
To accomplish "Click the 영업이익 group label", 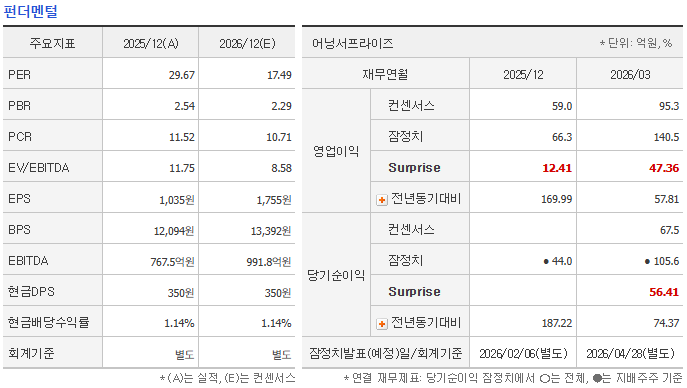I will pos(336,151).
